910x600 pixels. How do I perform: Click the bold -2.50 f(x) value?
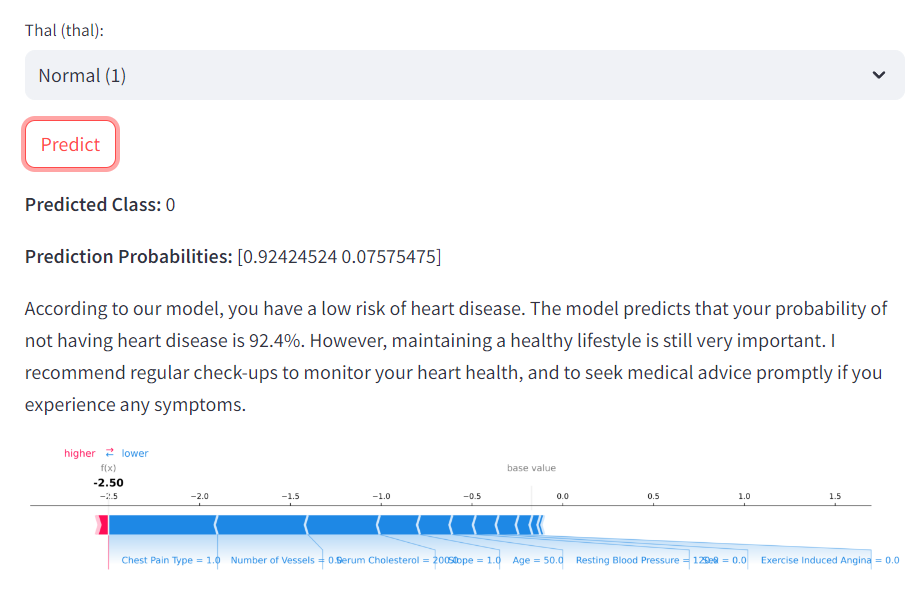[108, 483]
